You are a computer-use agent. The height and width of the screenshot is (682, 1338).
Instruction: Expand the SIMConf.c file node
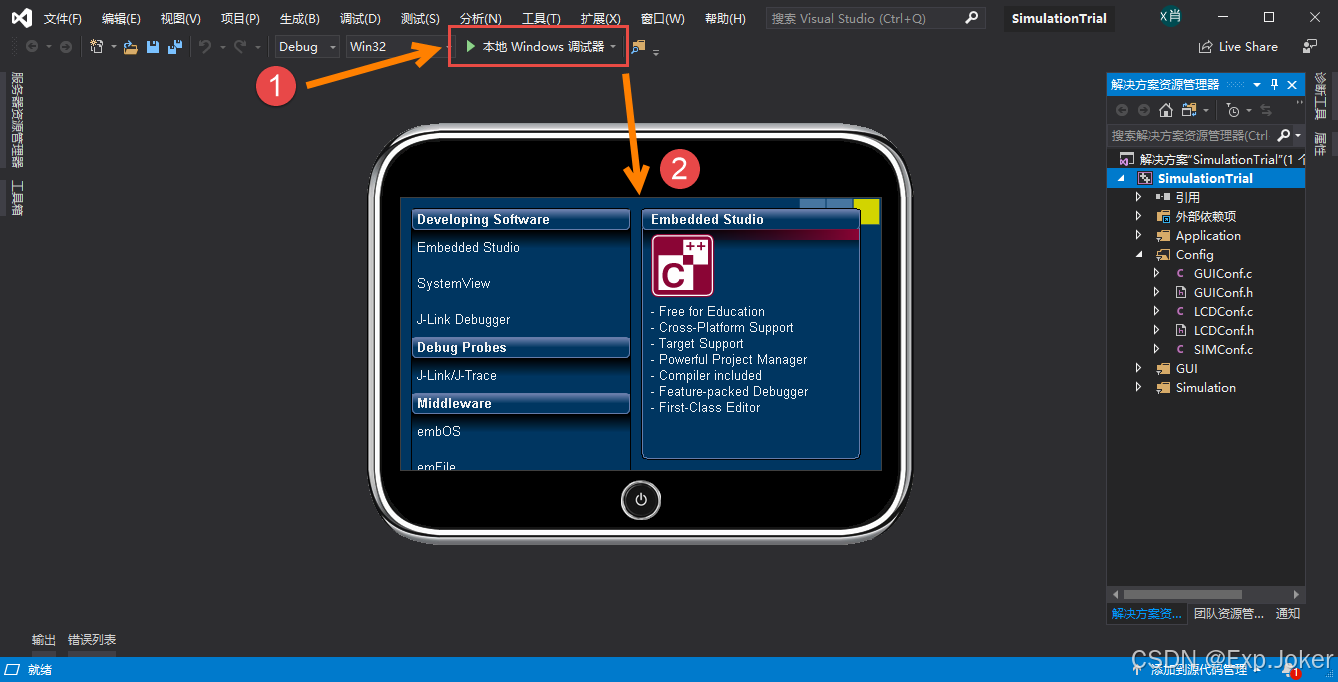(1157, 350)
